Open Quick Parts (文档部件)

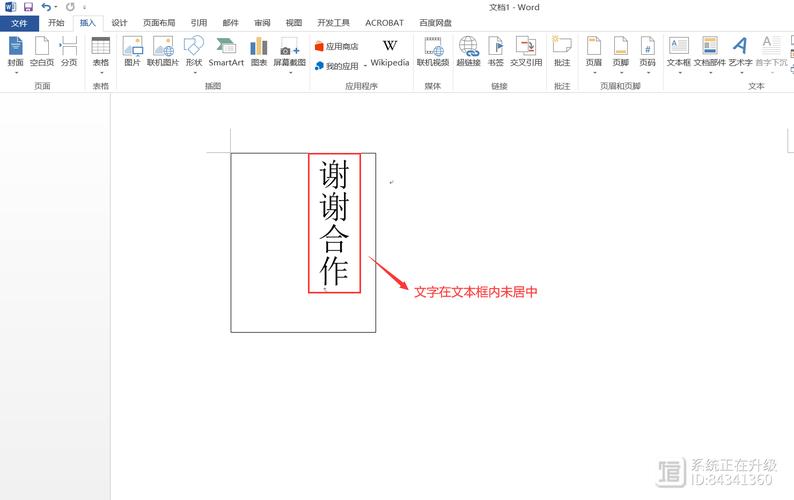[710, 52]
